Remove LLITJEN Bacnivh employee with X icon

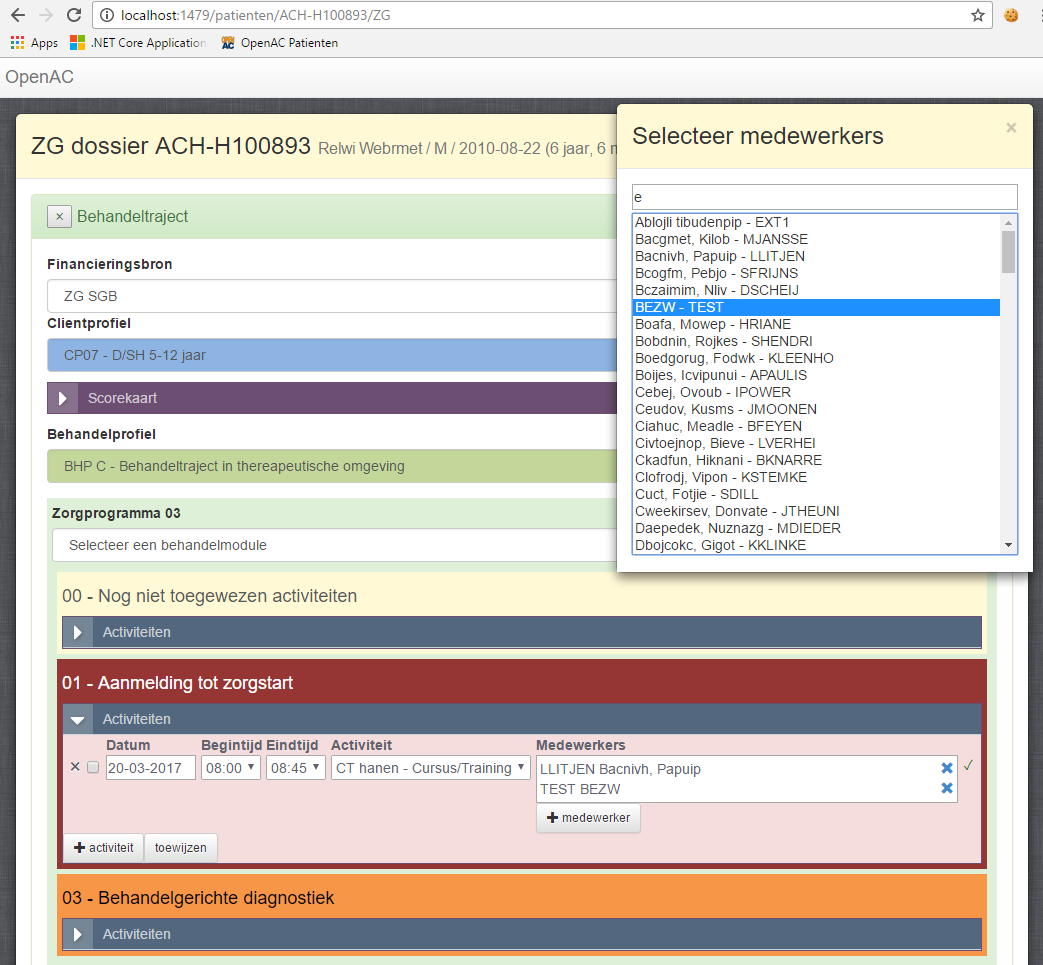[946, 768]
